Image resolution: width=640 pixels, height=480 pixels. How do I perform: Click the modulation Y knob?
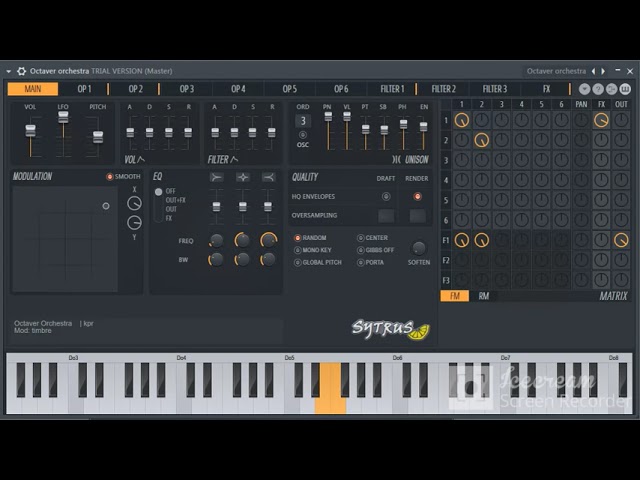click(134, 222)
